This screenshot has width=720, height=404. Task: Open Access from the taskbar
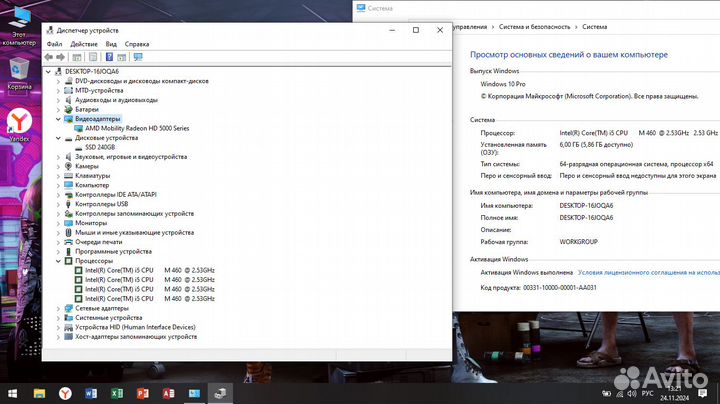[168, 393]
